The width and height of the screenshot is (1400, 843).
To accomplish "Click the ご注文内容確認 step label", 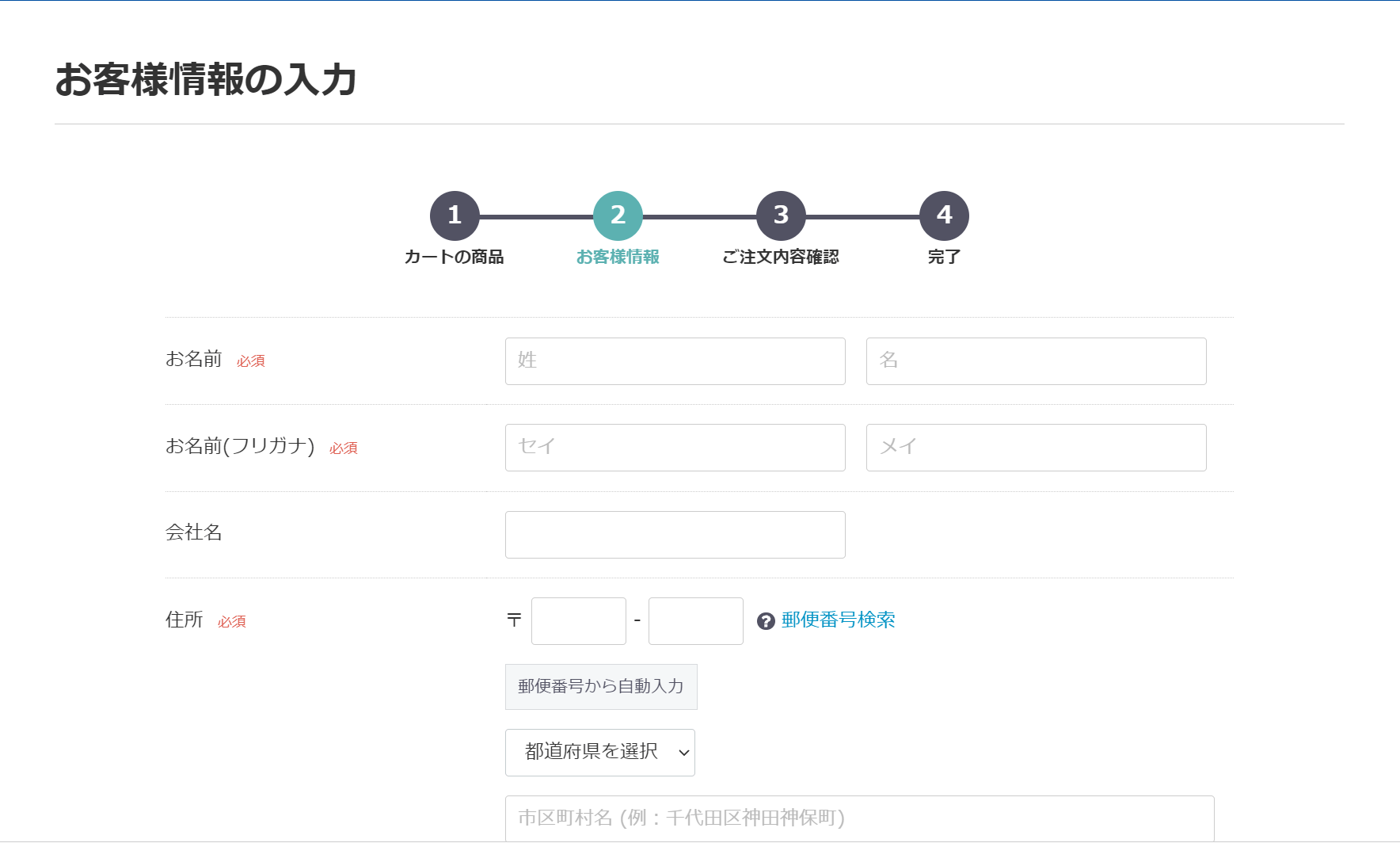I will (x=781, y=257).
